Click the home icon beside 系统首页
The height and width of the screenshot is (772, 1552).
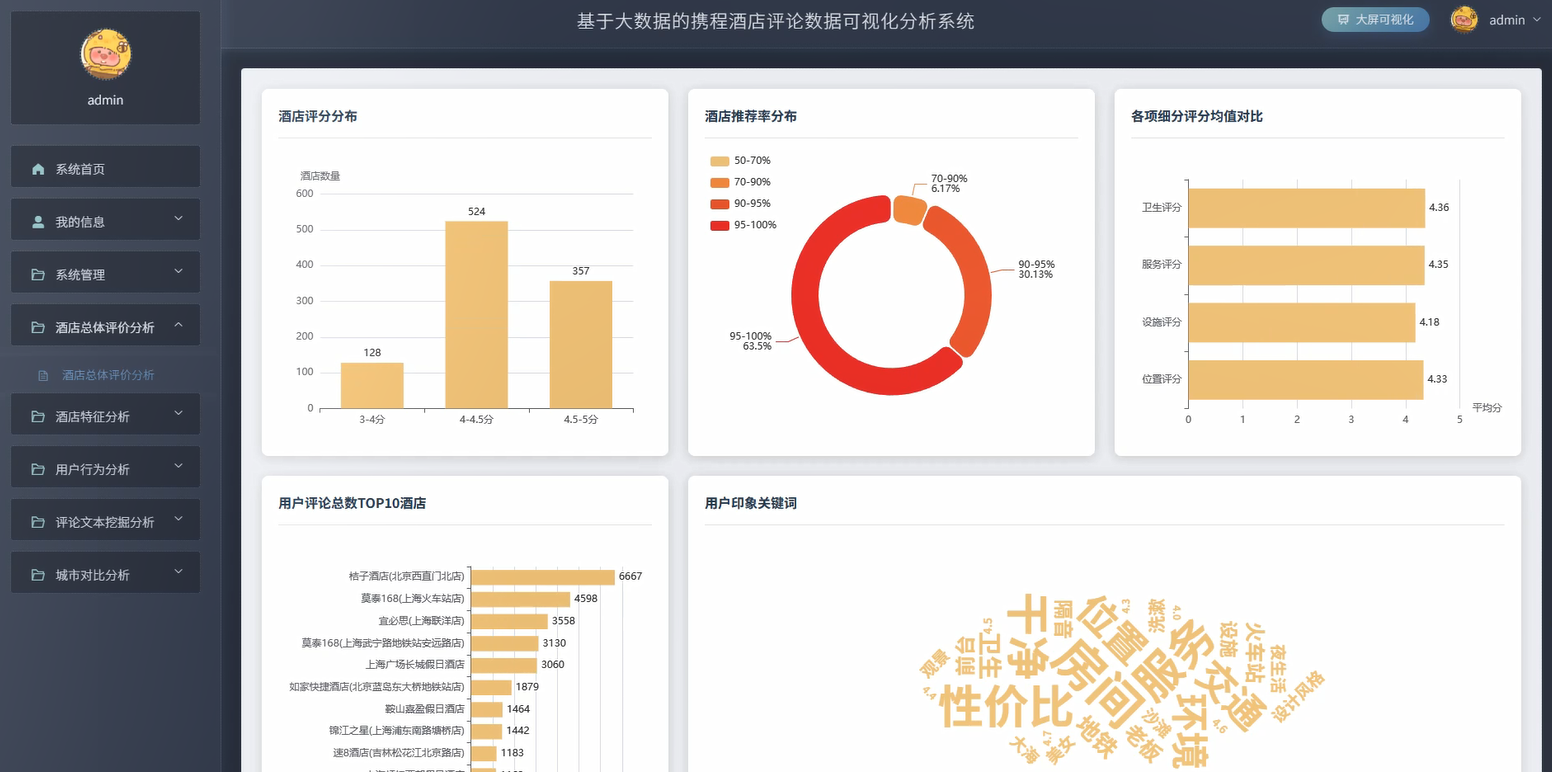point(38,169)
